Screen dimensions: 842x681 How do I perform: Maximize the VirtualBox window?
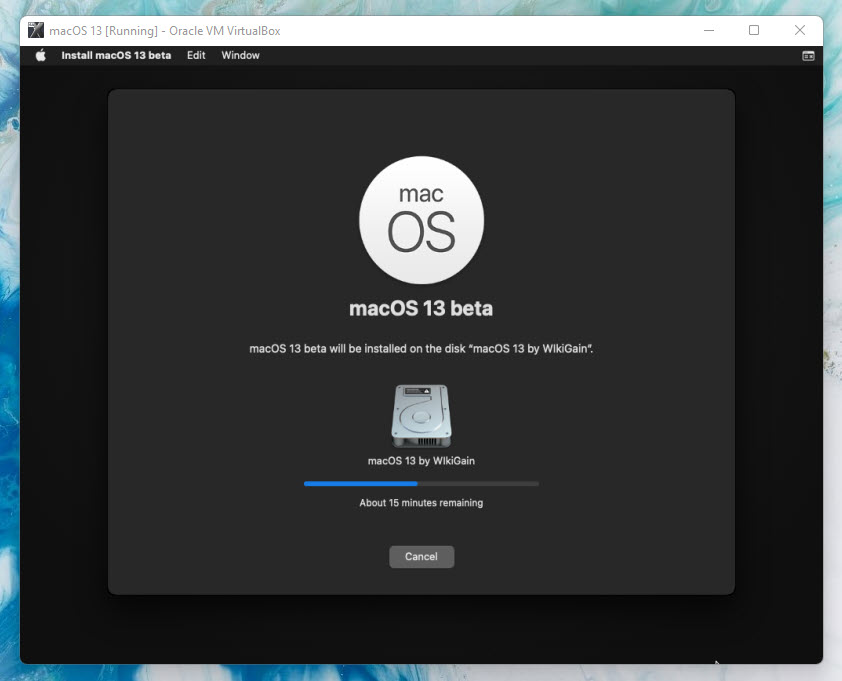click(x=754, y=31)
